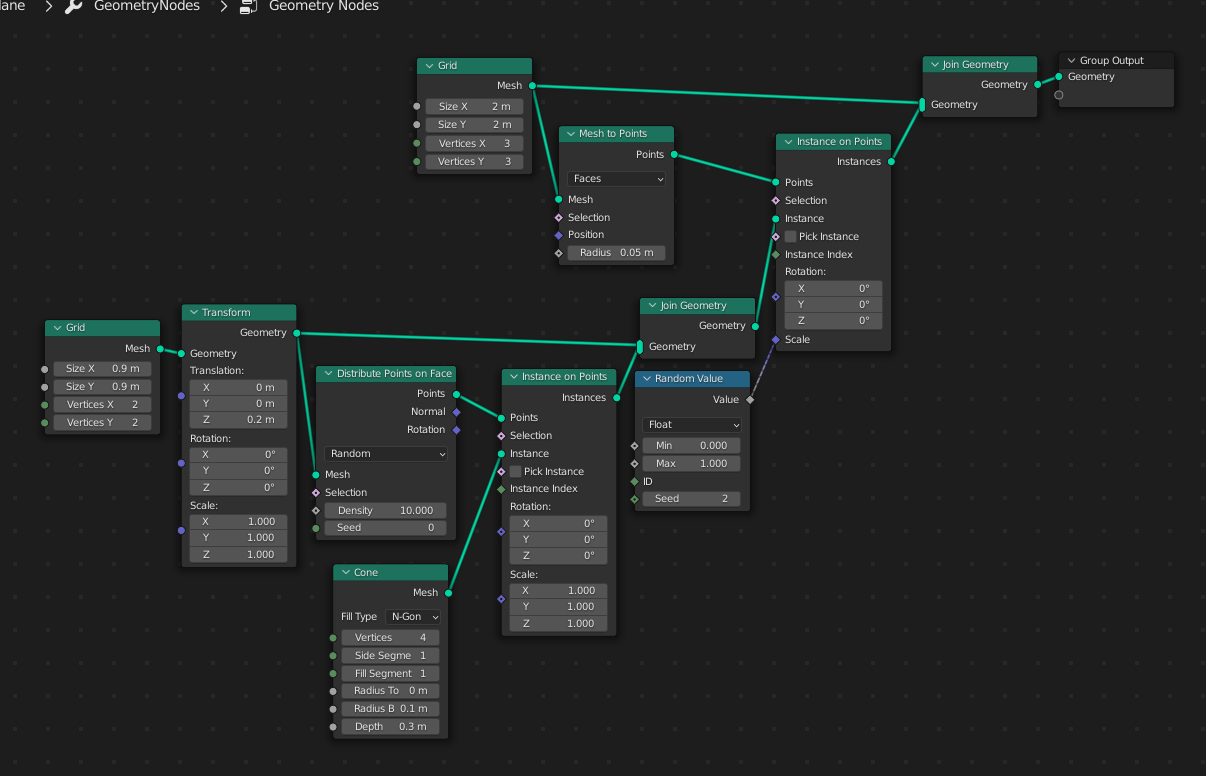Click the Points output socket on Mesh to Points
This screenshot has height=776, width=1206.
pyautogui.click(x=674, y=155)
